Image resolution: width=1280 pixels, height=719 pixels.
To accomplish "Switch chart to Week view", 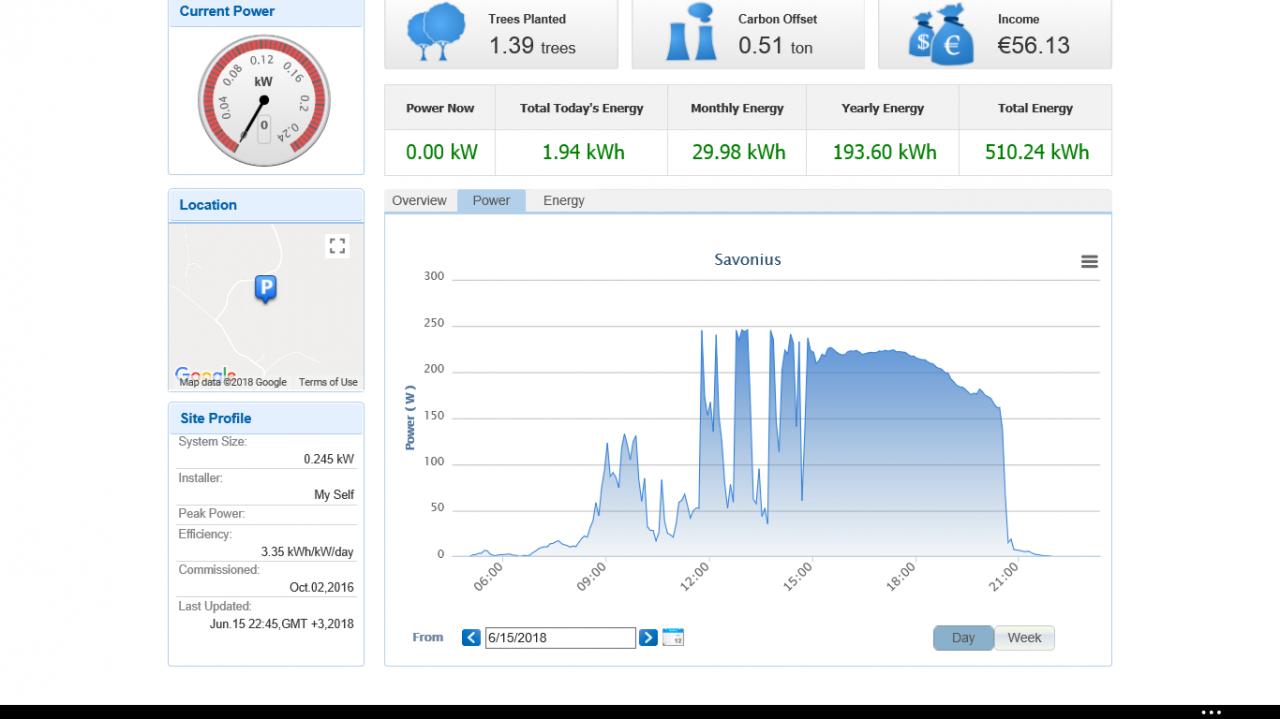I will coord(1024,638).
